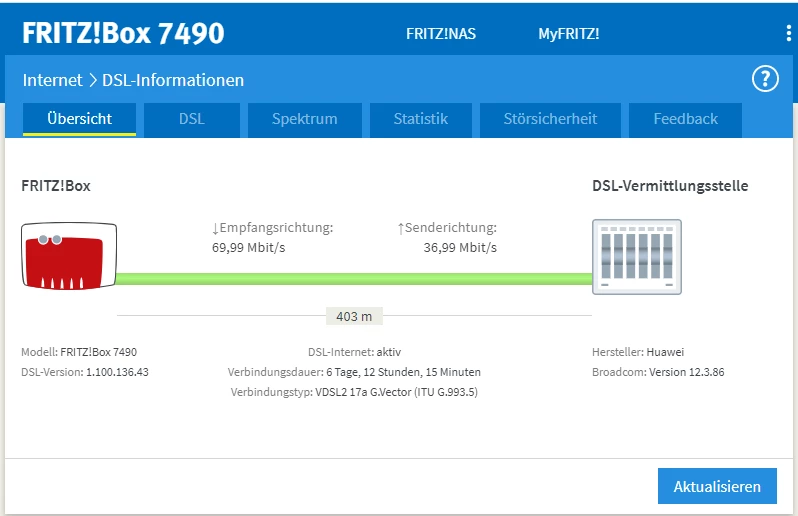This screenshot has height=516, width=798.
Task: Select the Übersicht tab
Action: tap(79, 120)
